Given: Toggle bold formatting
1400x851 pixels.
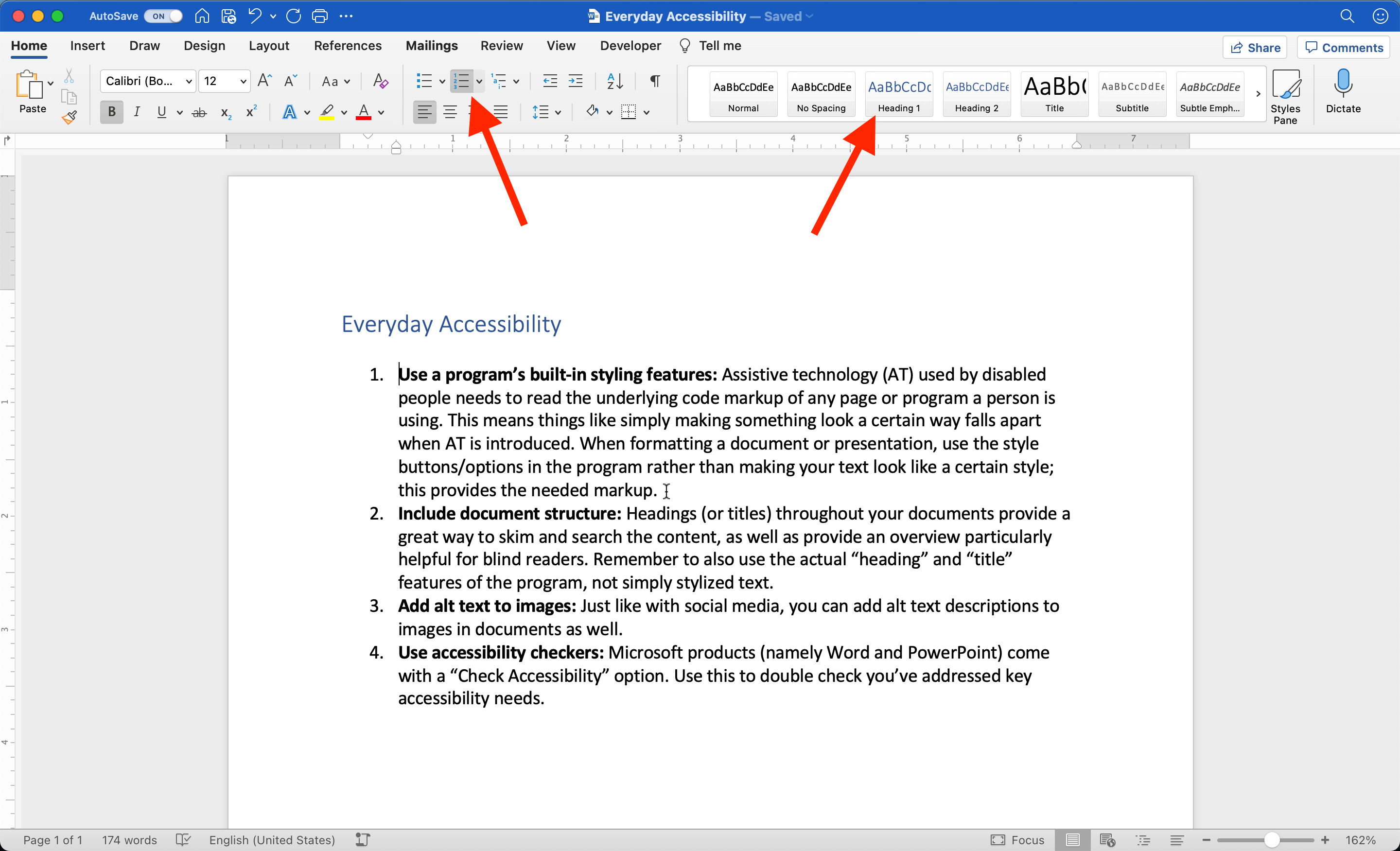Looking at the screenshot, I should tap(111, 111).
